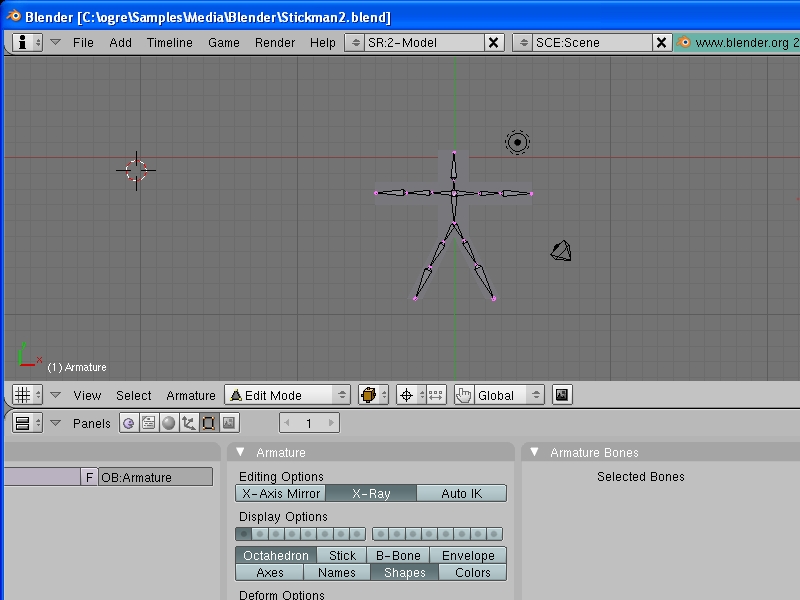Open the Help menu
Image resolution: width=800 pixels, height=600 pixels.
[x=322, y=42]
